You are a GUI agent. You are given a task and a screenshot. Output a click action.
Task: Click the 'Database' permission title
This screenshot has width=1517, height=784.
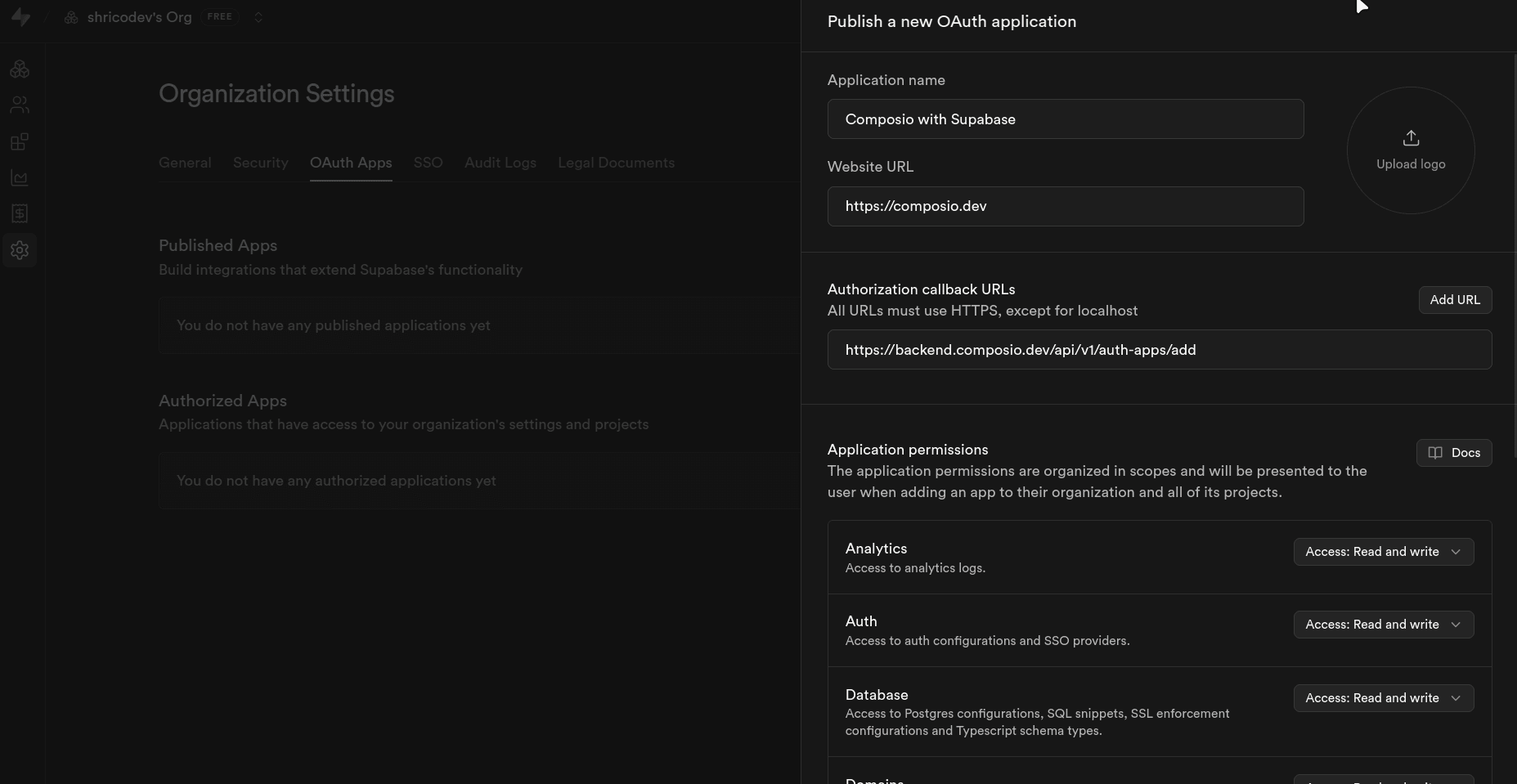[x=877, y=695]
